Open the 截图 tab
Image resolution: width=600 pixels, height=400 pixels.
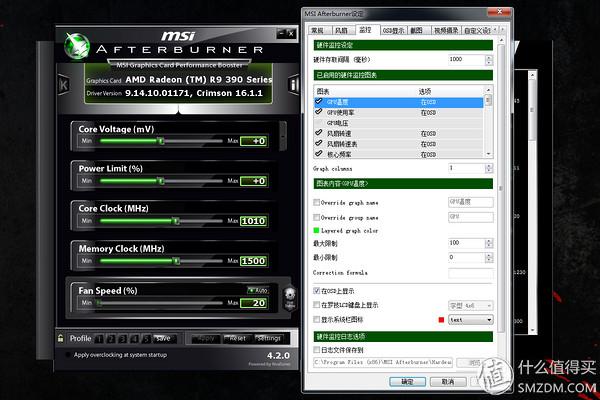(x=417, y=30)
